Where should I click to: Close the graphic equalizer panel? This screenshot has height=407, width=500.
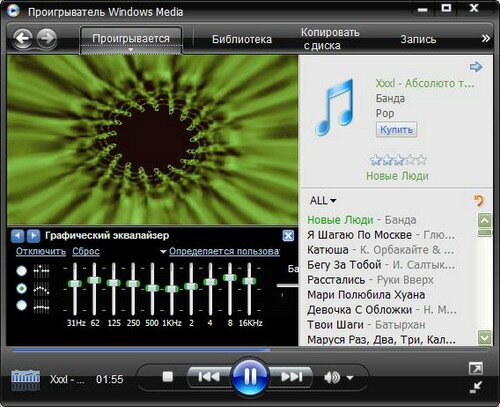(x=288, y=236)
